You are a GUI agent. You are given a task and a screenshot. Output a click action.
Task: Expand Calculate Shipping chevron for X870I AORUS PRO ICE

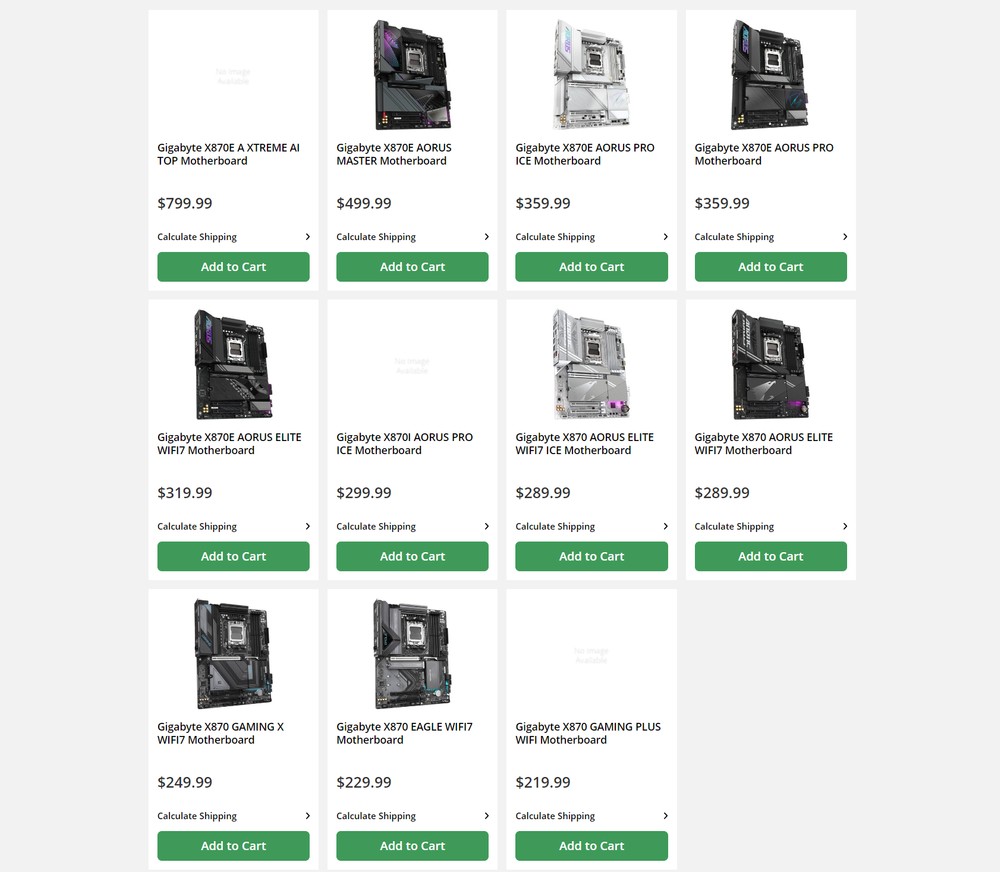click(486, 526)
